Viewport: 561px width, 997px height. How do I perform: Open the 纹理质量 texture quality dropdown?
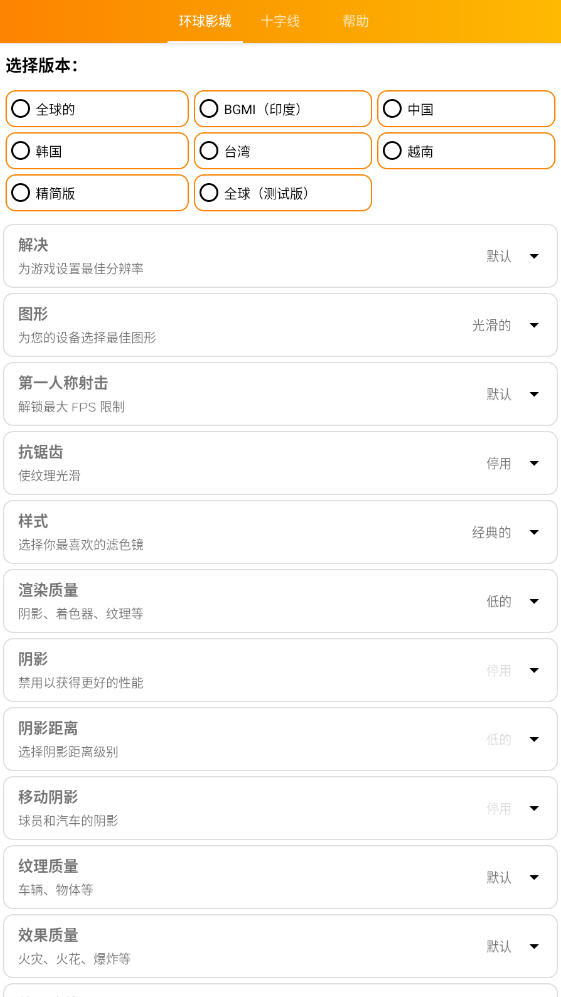click(x=534, y=877)
